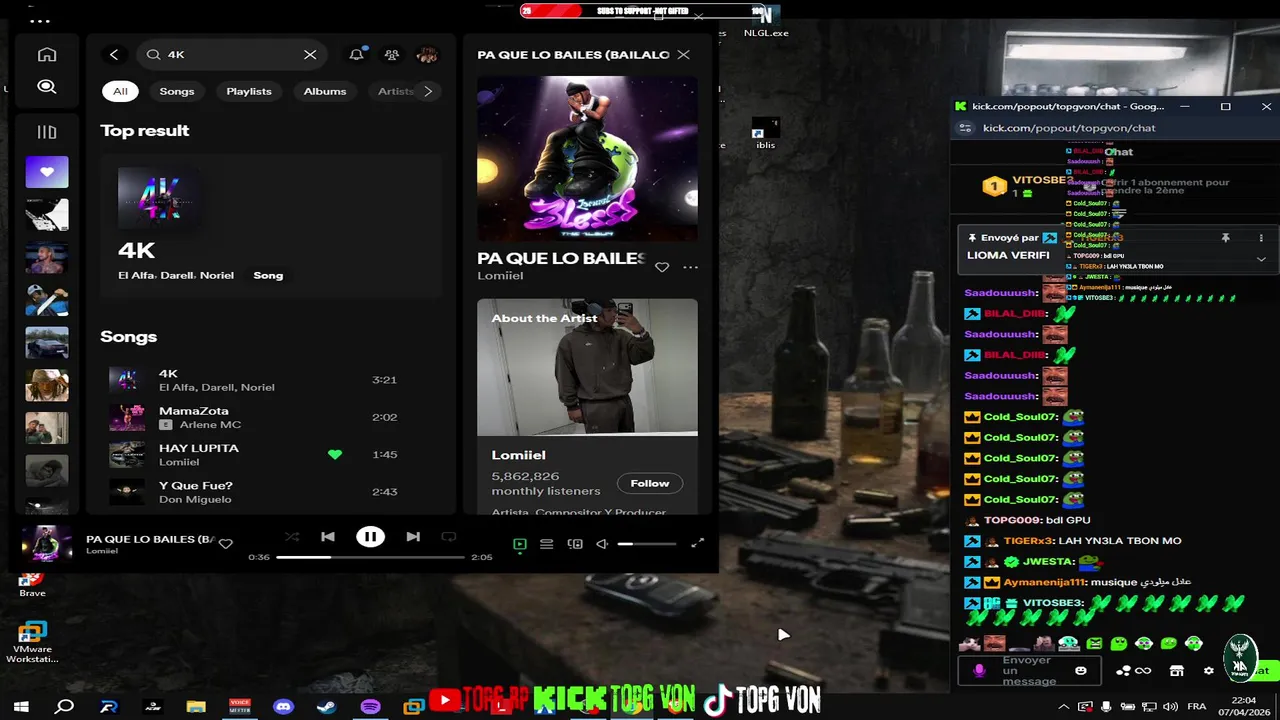Clear the 4K search query
The height and width of the screenshot is (720, 1280).
(x=310, y=55)
